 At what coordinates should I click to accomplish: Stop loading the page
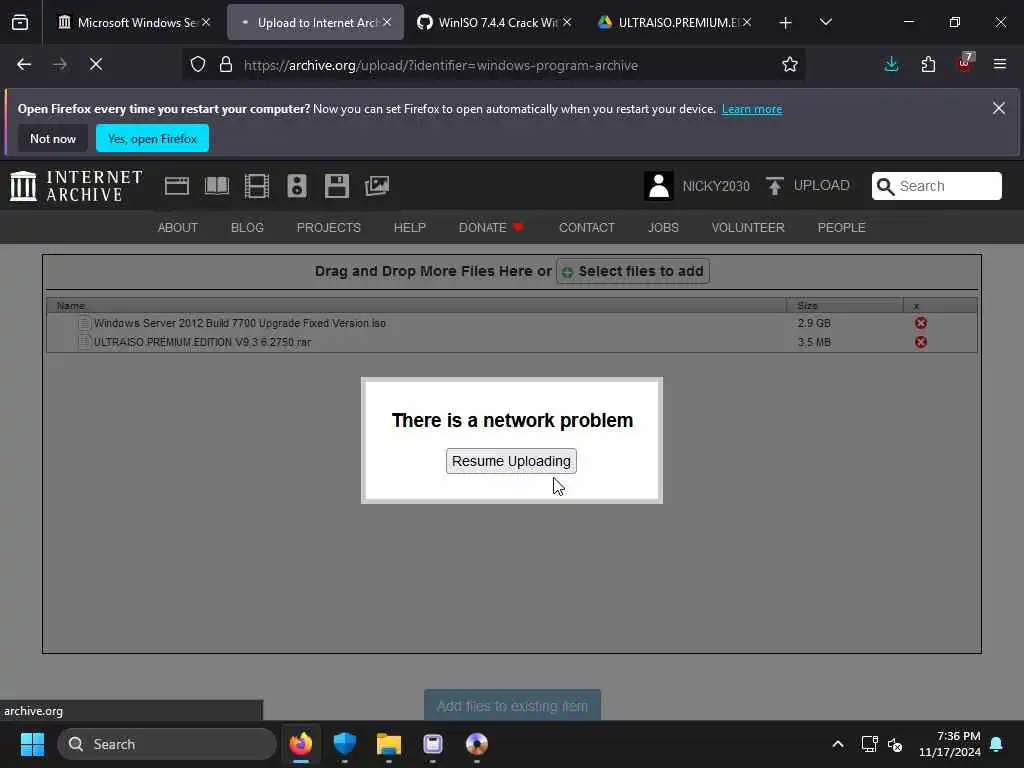click(95, 64)
